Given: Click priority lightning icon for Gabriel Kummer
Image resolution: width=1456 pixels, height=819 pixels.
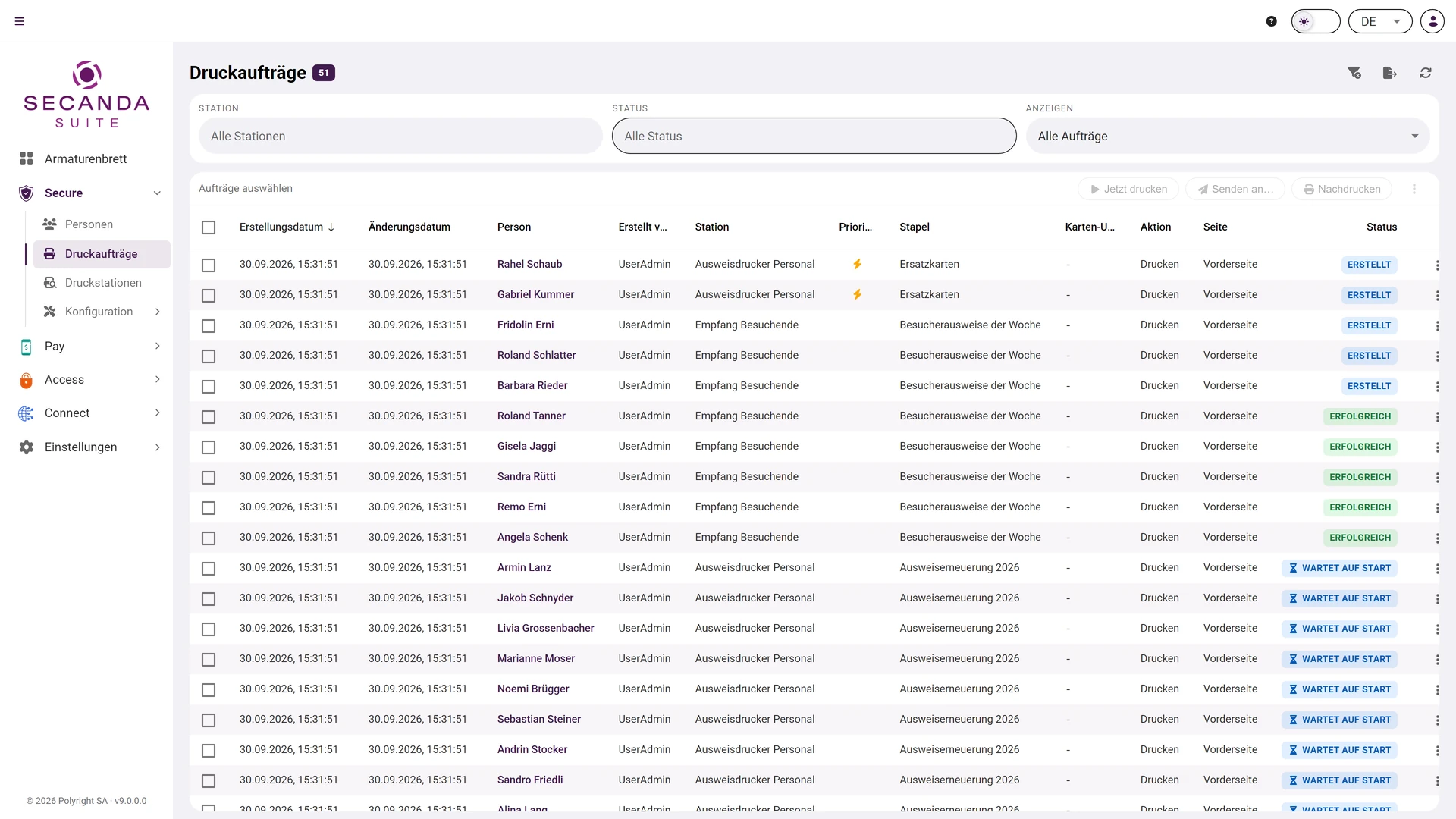Looking at the screenshot, I should coord(857,294).
